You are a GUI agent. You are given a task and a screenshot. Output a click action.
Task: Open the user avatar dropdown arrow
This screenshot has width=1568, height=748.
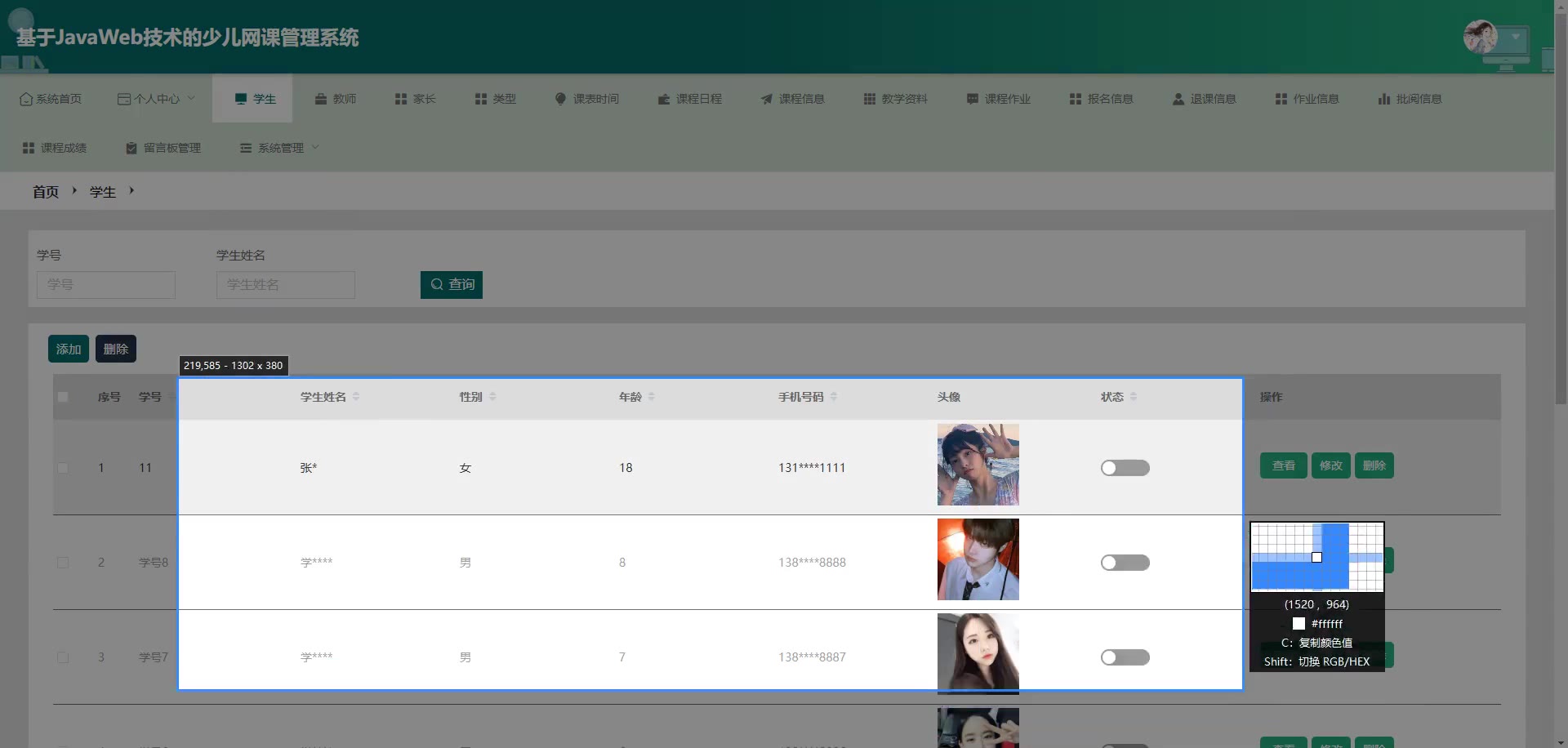(x=1516, y=37)
